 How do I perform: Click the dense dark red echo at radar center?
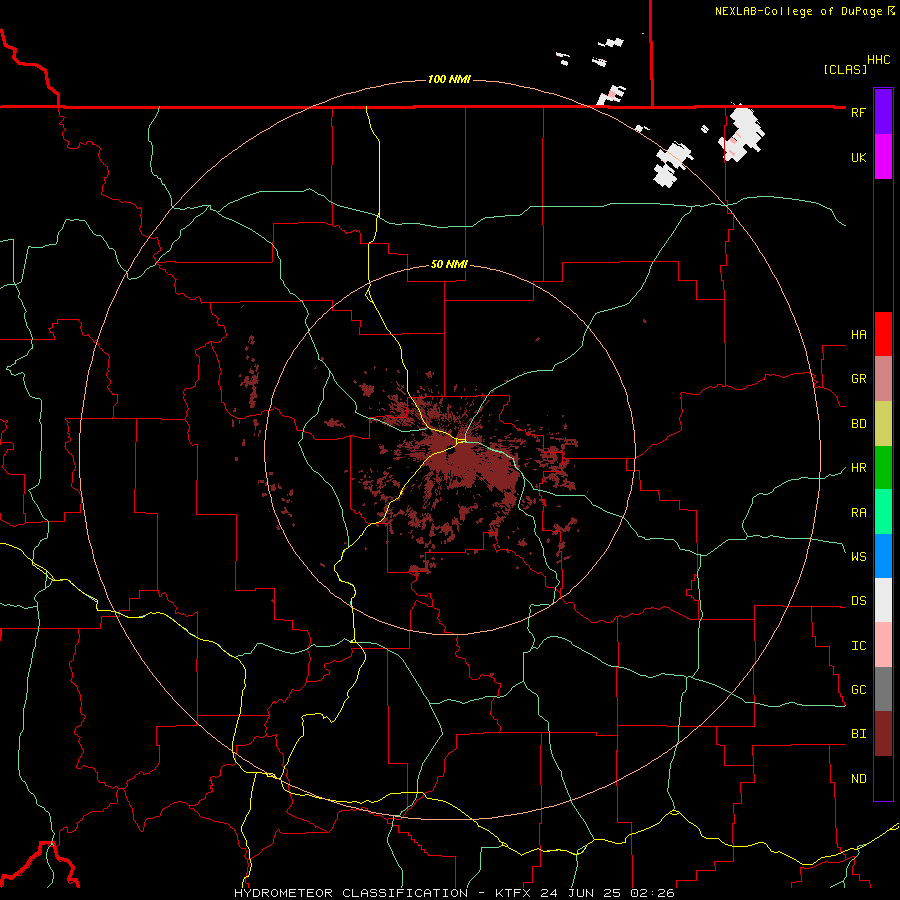coord(466,459)
